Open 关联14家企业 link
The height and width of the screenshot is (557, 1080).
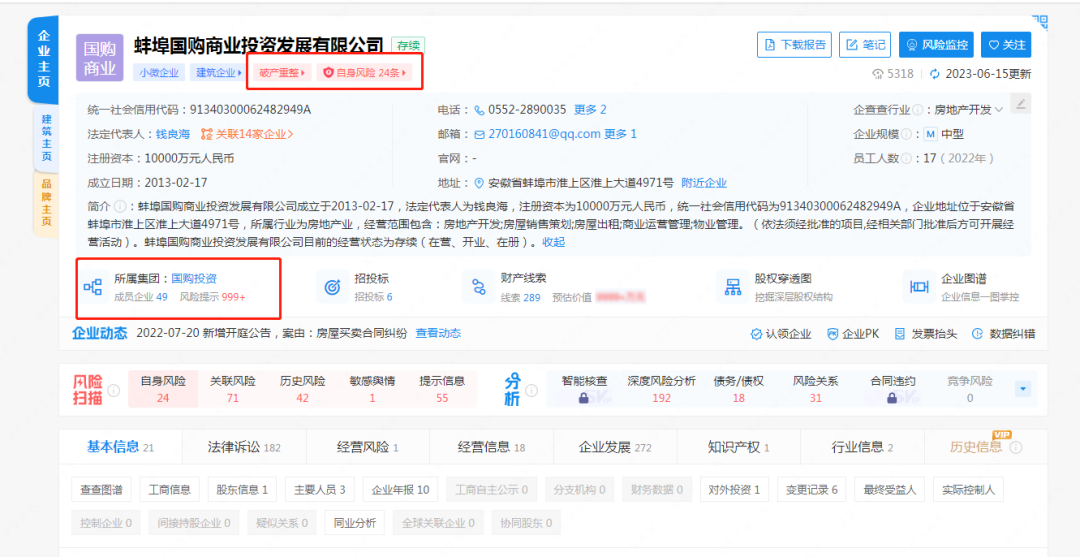click(x=247, y=134)
